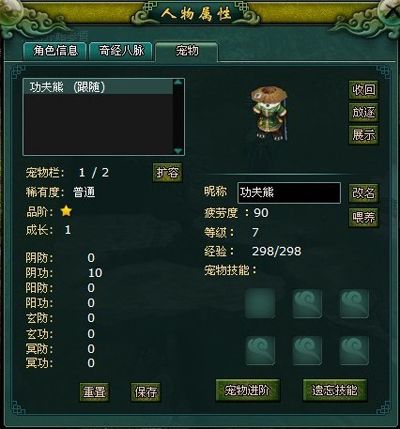Click the 展示 button to show the pet
The image size is (400, 429).
coord(364,135)
